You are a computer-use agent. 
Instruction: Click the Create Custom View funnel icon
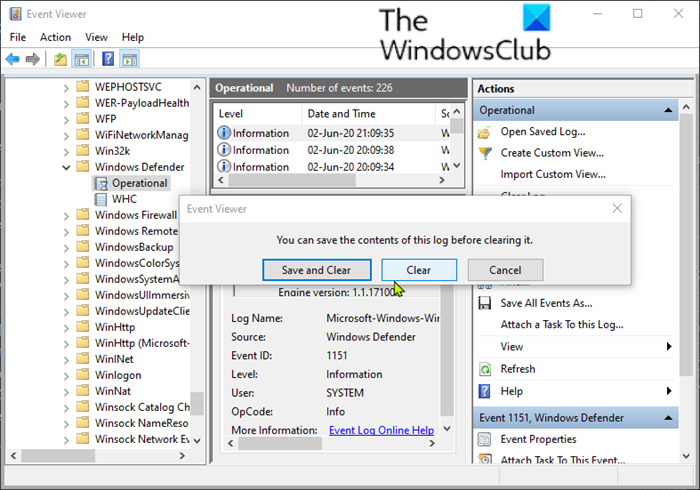[485, 153]
